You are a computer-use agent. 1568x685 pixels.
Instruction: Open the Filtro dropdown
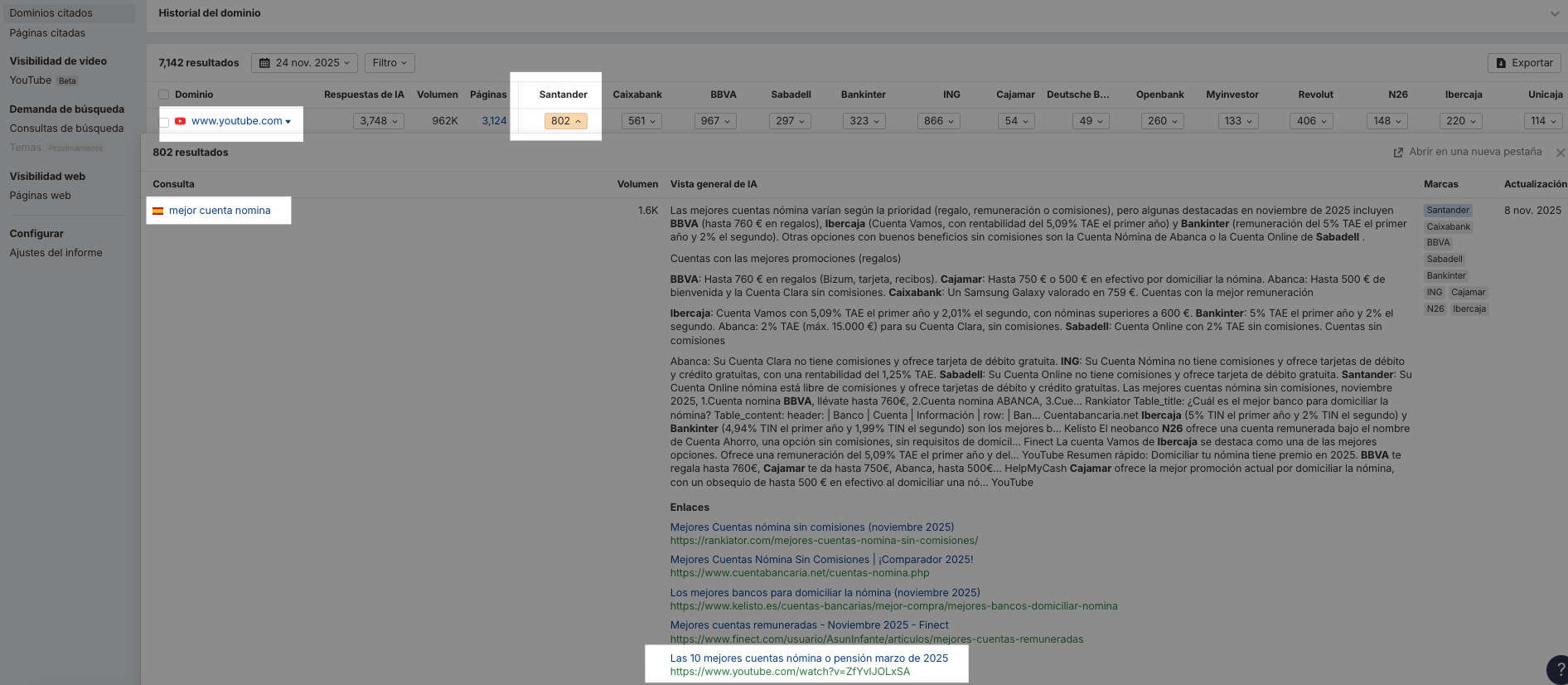390,63
